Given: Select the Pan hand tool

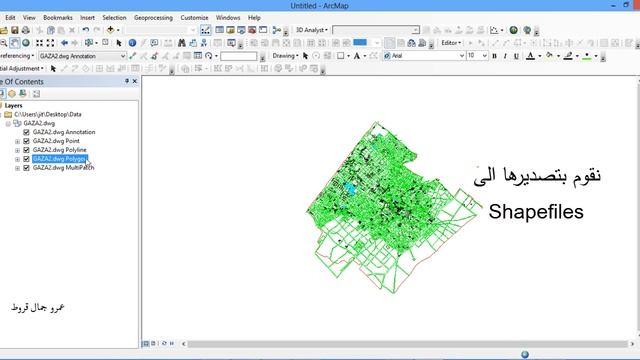Looking at the screenshot, I should click(15, 43).
